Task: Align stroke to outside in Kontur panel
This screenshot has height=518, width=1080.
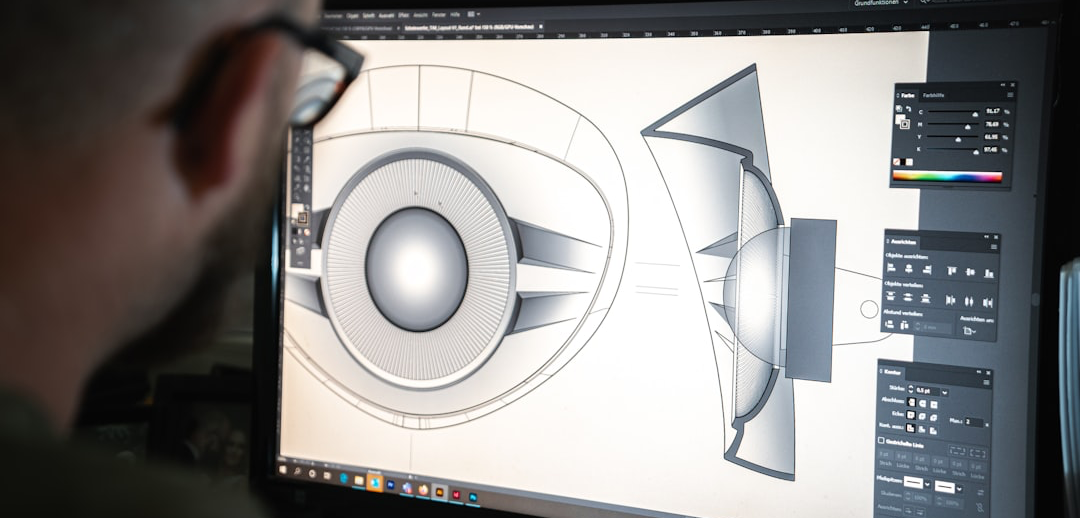Action: 933,431
